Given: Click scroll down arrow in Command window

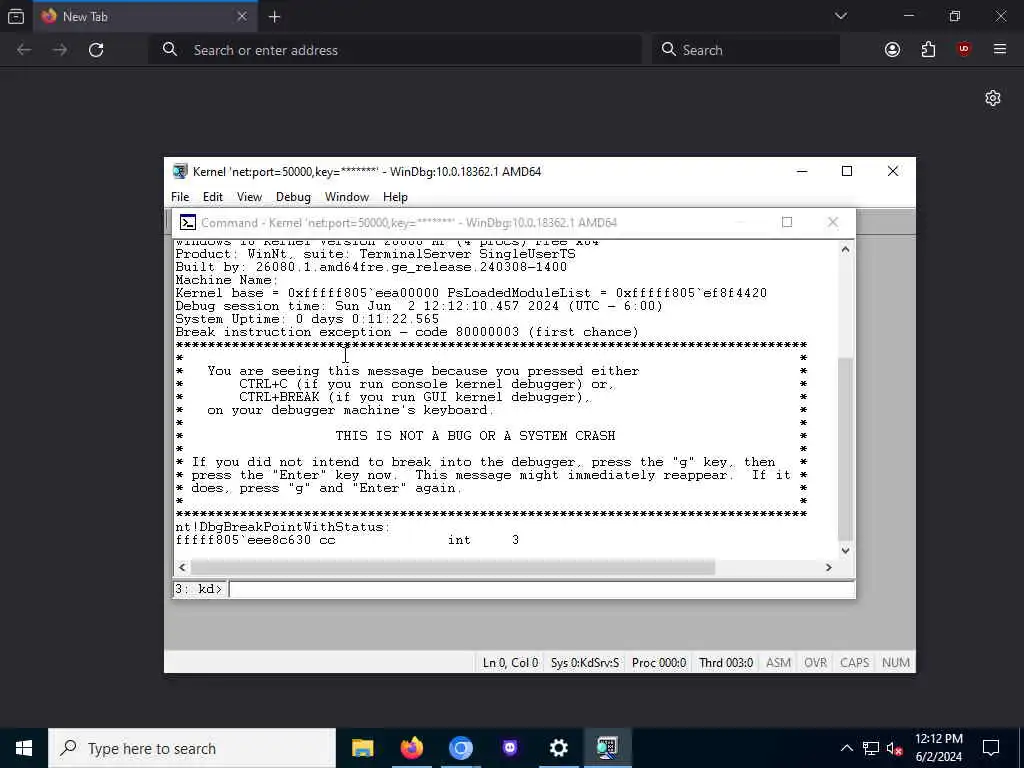Looking at the screenshot, I should [x=845, y=551].
